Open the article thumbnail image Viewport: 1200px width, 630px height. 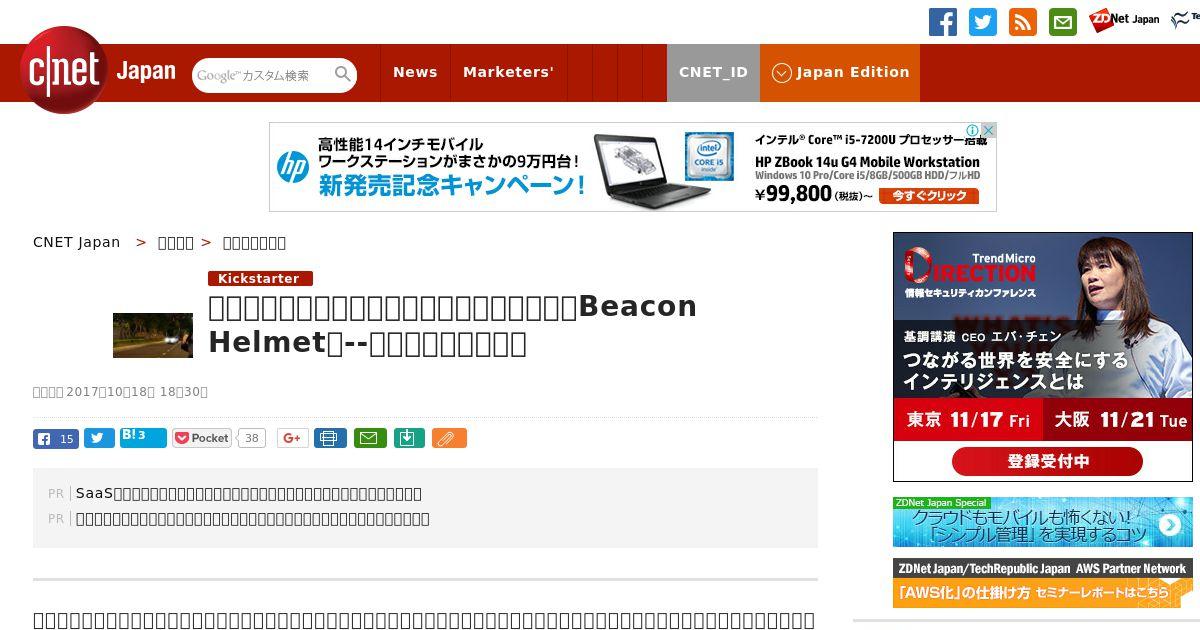pos(153,335)
